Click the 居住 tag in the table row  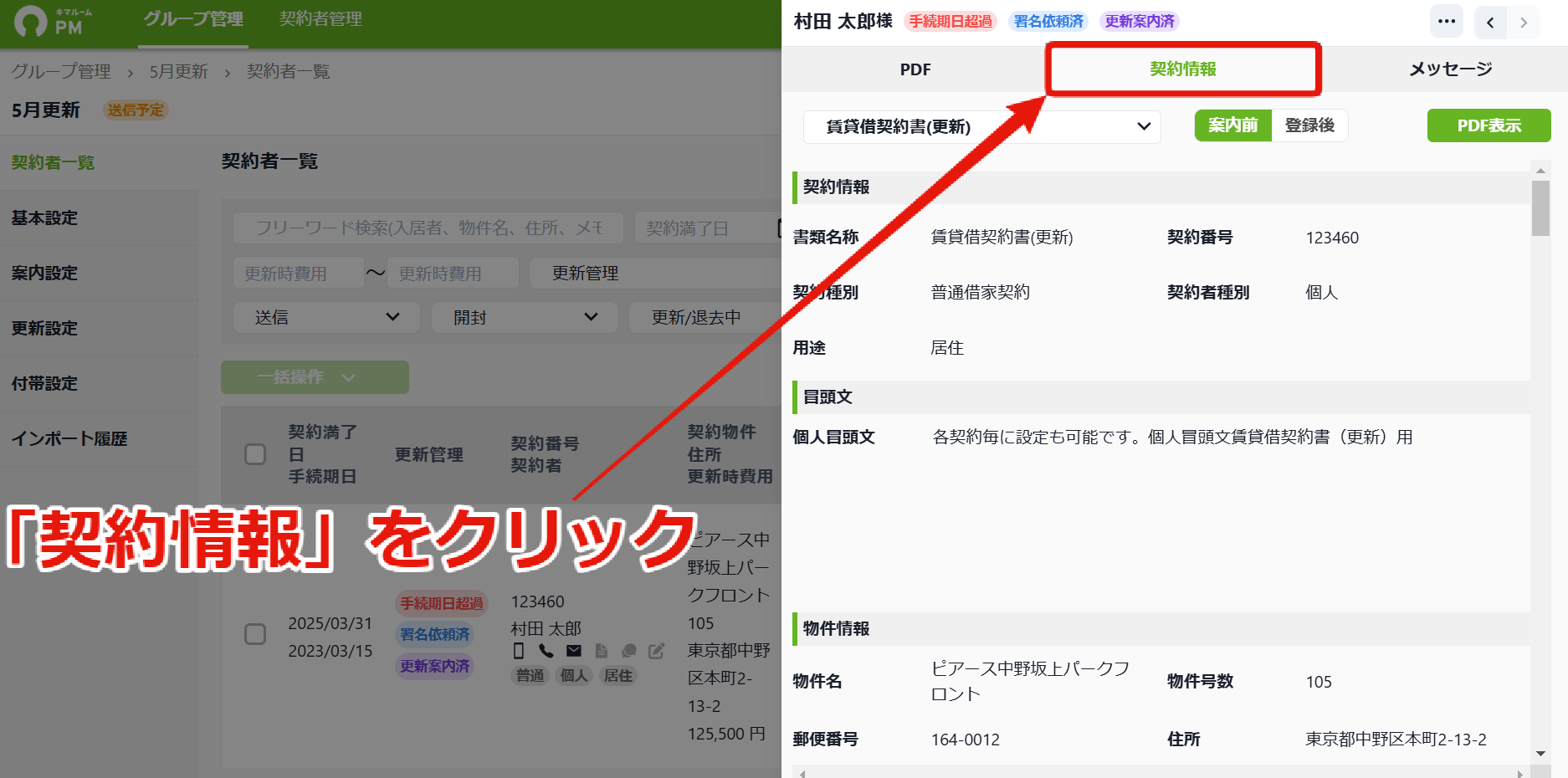click(618, 676)
